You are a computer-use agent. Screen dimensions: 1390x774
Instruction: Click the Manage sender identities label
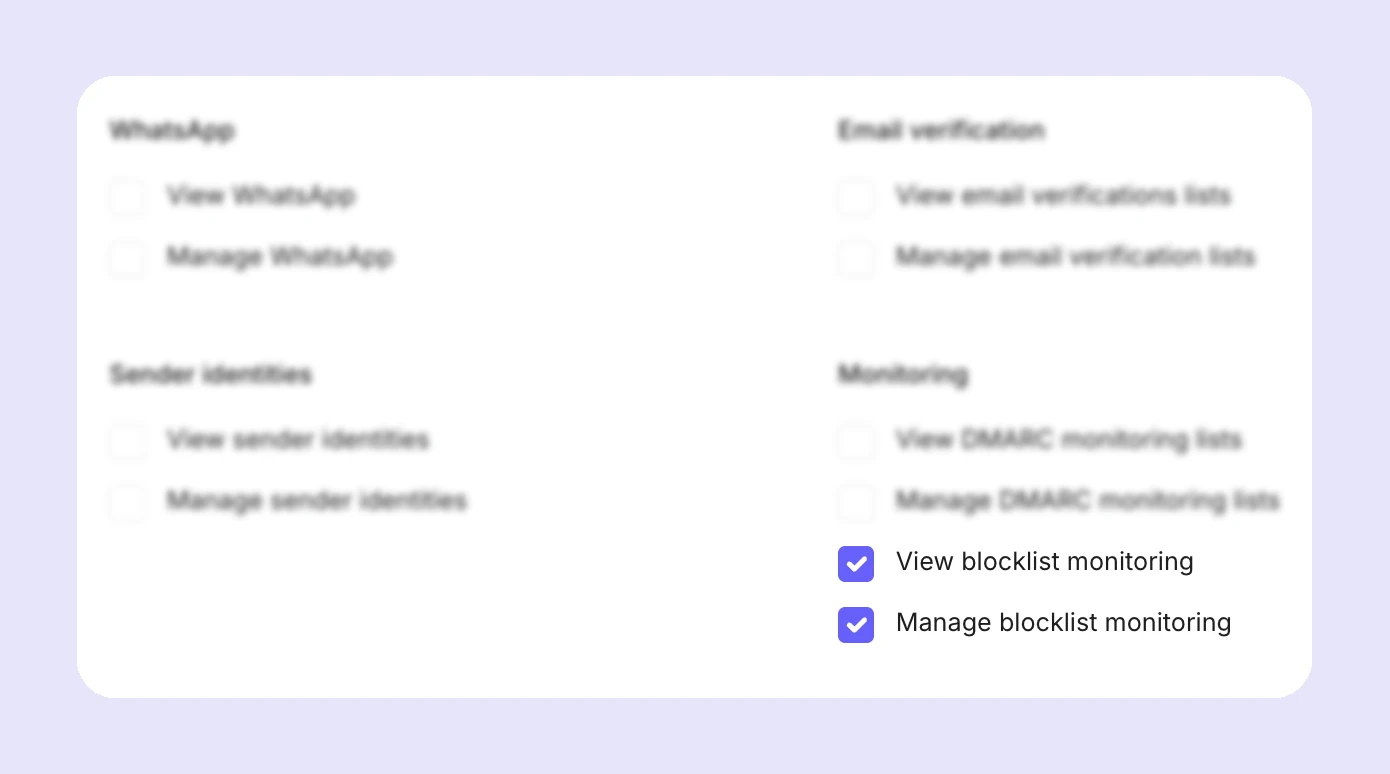(316, 501)
